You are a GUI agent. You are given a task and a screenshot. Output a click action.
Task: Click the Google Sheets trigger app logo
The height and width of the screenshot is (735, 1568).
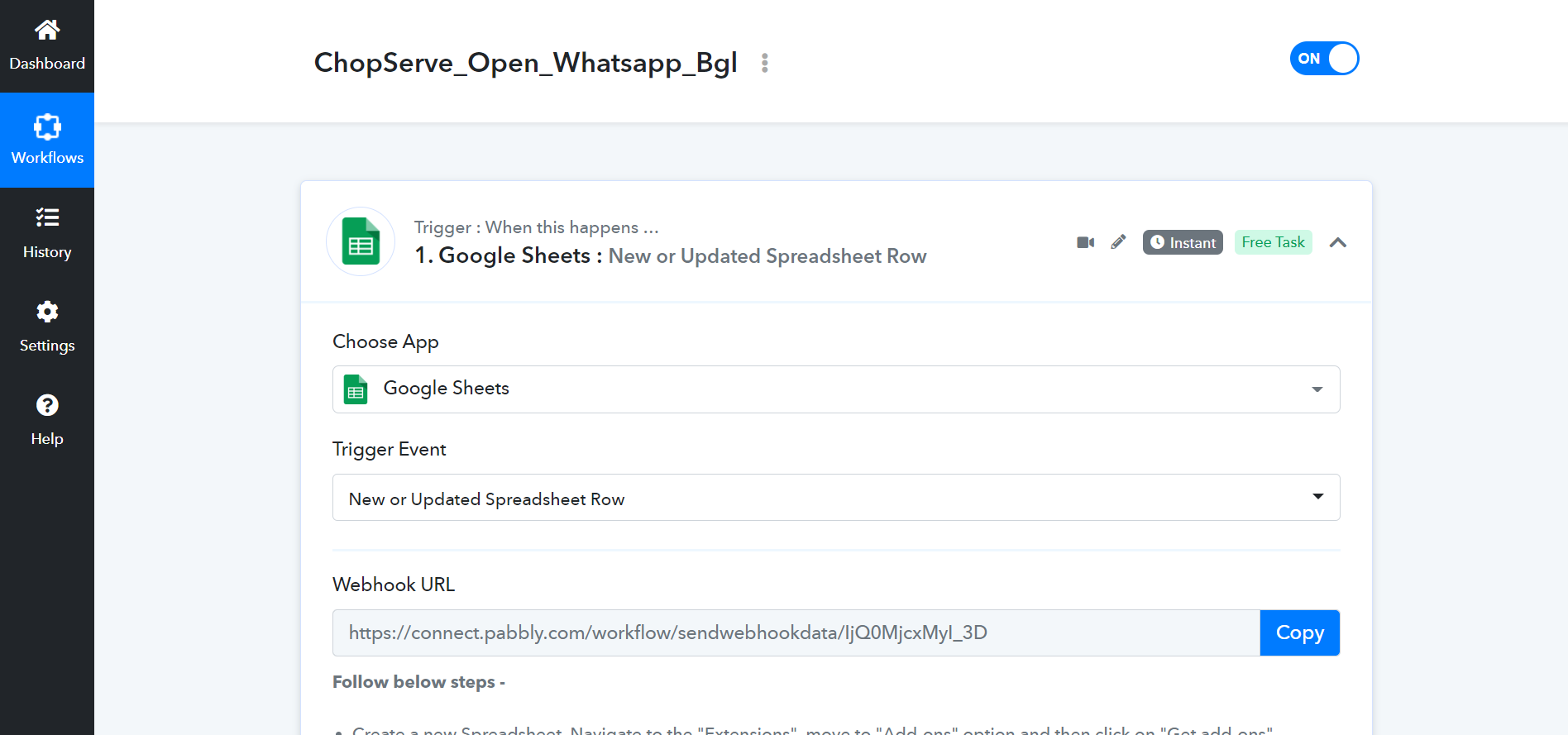pyautogui.click(x=361, y=241)
